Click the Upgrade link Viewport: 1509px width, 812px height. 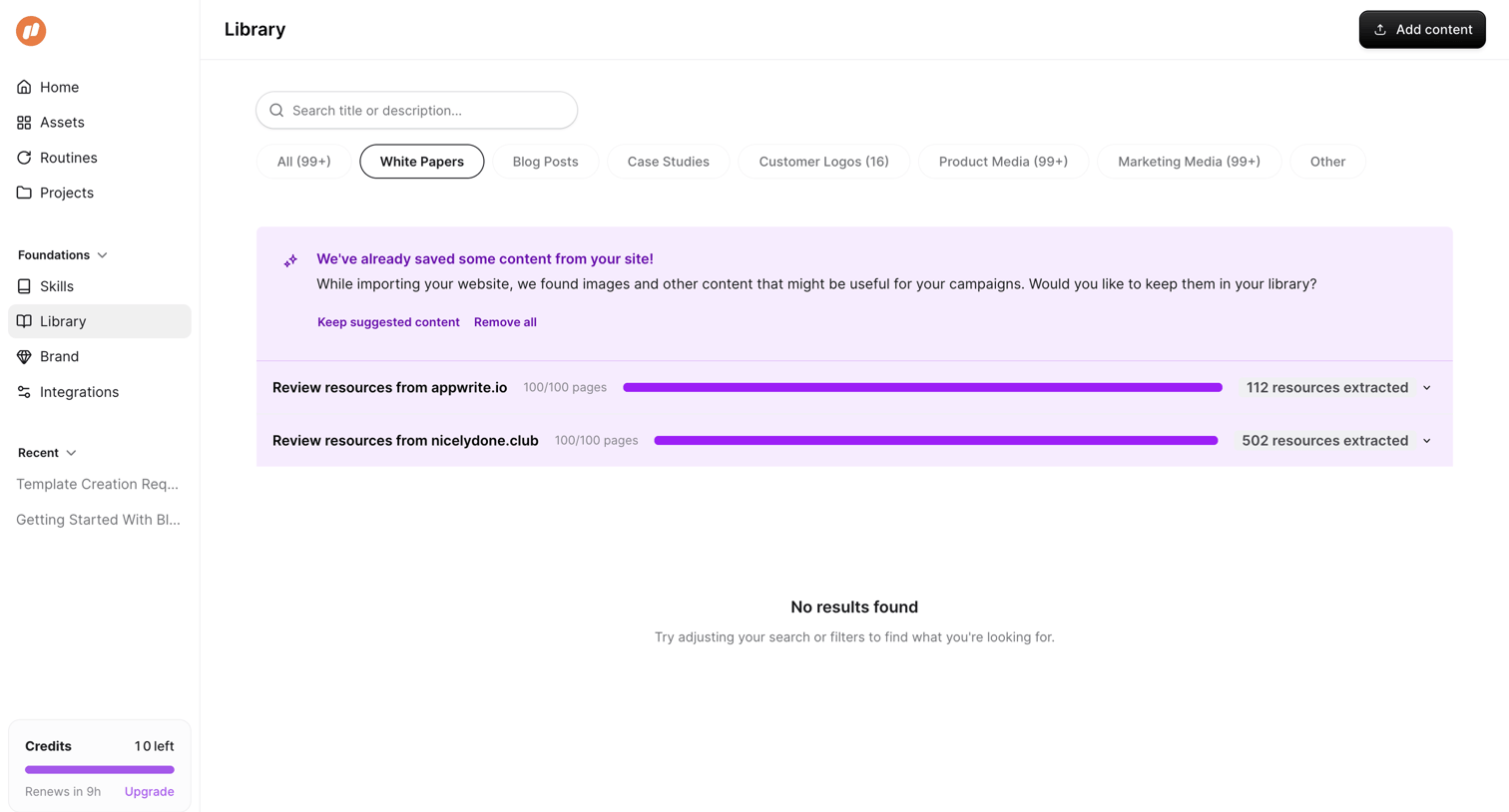(150, 792)
